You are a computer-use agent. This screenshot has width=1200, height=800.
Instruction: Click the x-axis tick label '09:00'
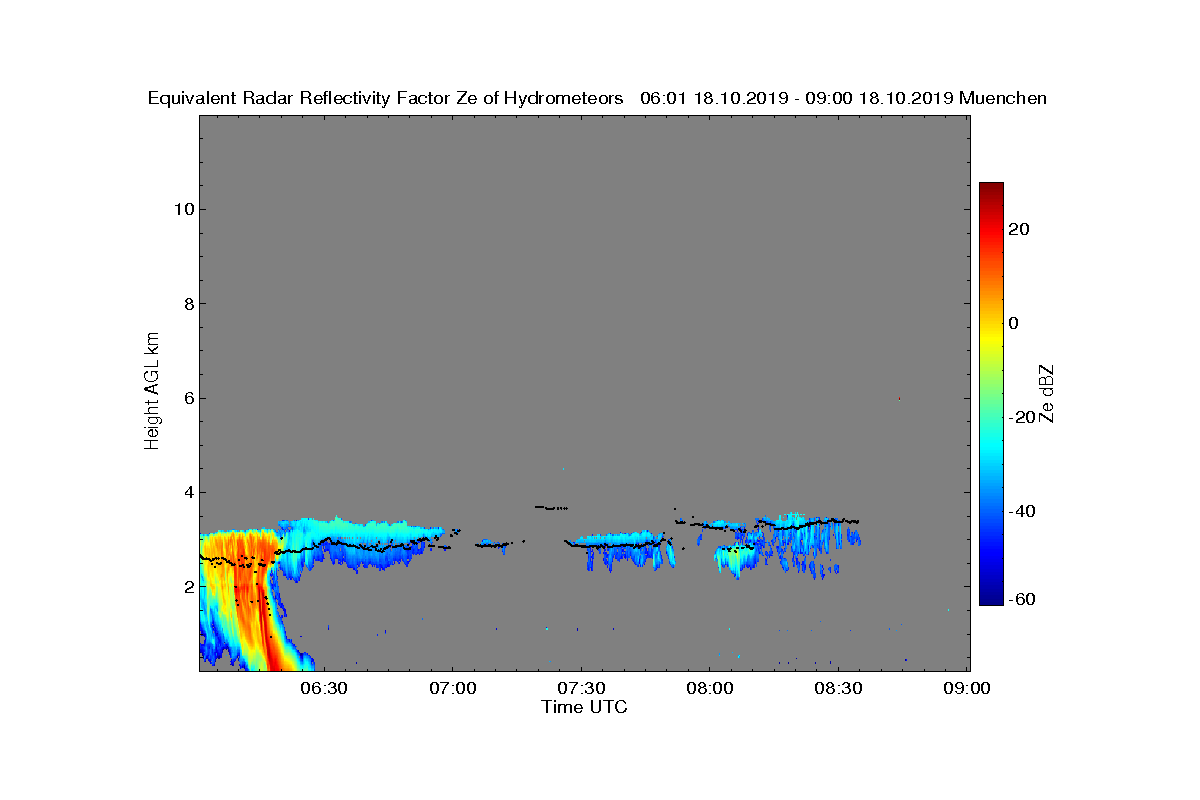click(968, 689)
